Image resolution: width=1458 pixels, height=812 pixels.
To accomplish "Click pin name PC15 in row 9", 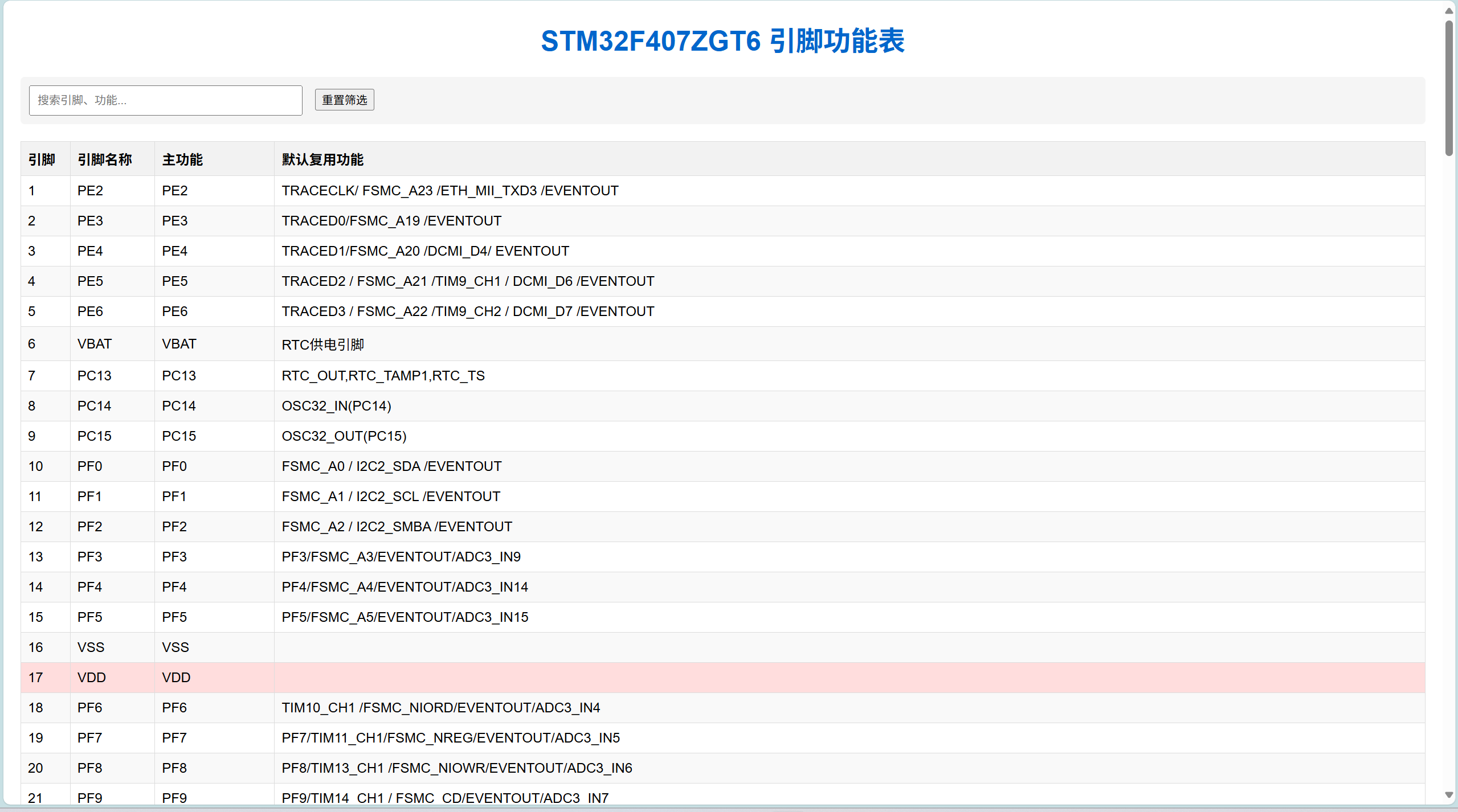I will (112, 436).
